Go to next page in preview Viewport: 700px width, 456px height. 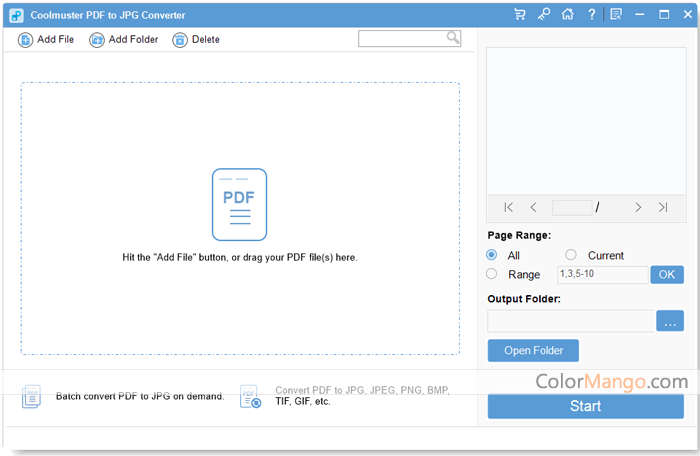coord(638,207)
